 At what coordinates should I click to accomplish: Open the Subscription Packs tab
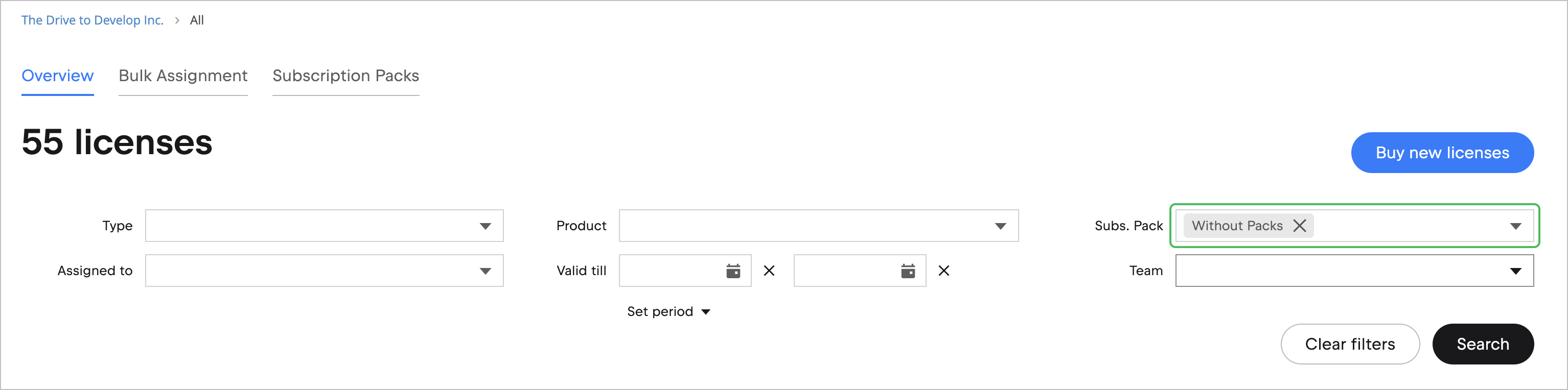[x=345, y=76]
